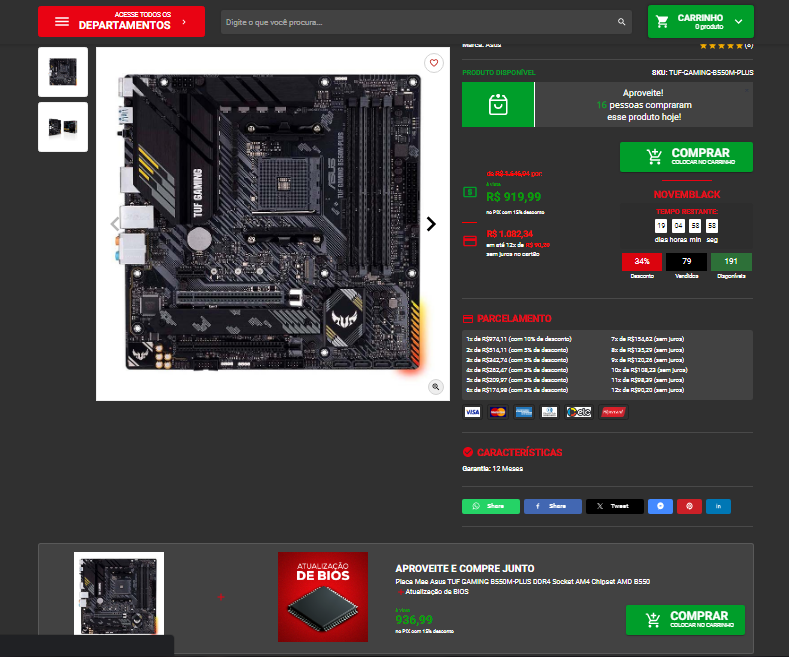Click the main green COMPRAR button
This screenshot has height=657, width=789.
coord(686,157)
